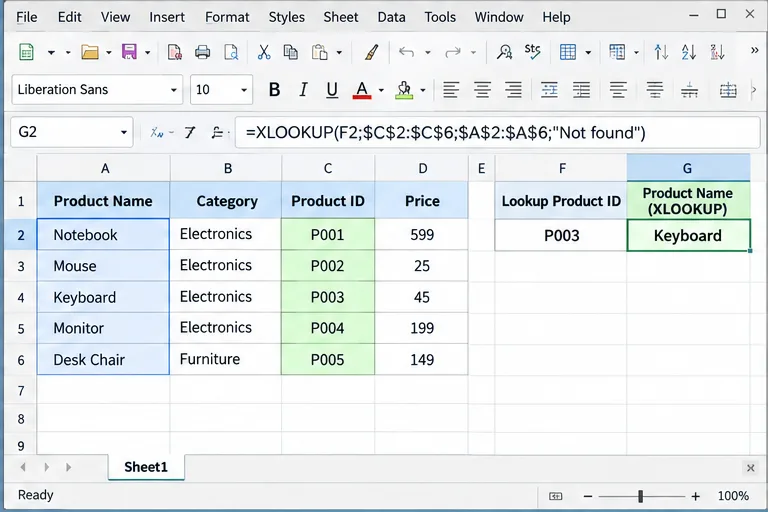Click the Sort Descending icon
This screenshot has width=768, height=512.
tap(717, 52)
